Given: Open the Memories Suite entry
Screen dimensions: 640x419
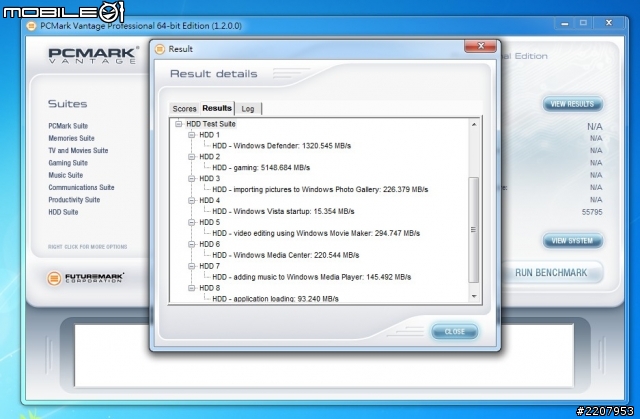Looking at the screenshot, I should (x=71, y=138).
